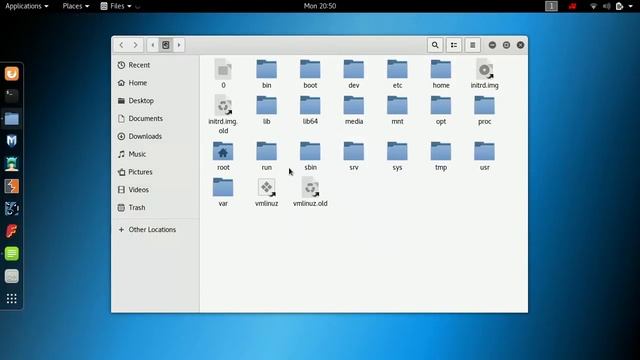Open the hamburger menu in Files
This screenshot has width=640, height=360.
pyautogui.click(x=473, y=45)
